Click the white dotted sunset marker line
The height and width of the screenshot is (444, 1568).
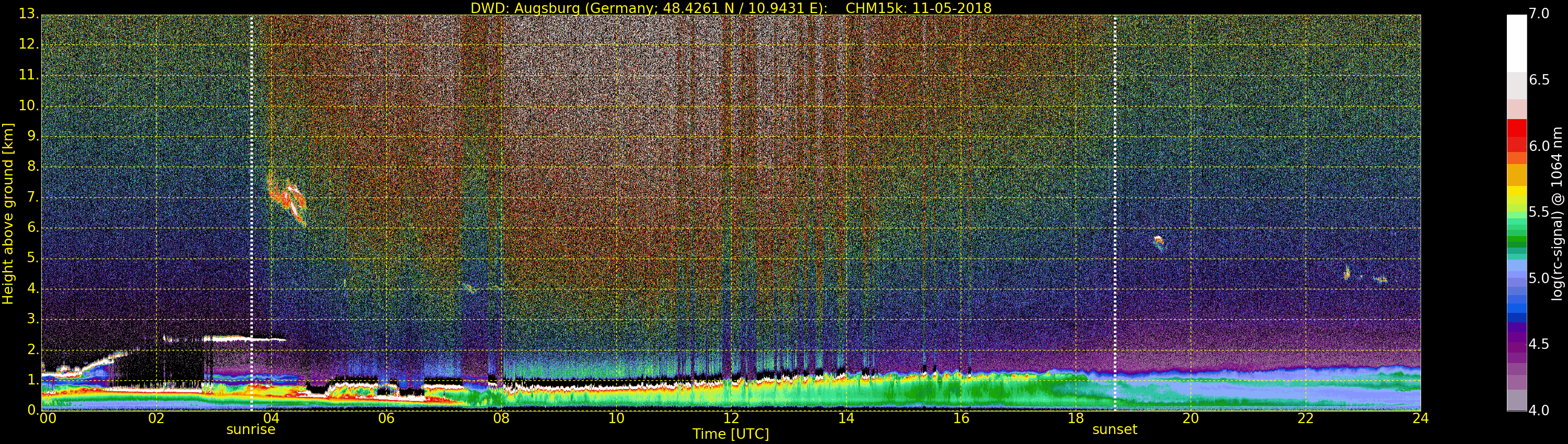tap(1115, 213)
